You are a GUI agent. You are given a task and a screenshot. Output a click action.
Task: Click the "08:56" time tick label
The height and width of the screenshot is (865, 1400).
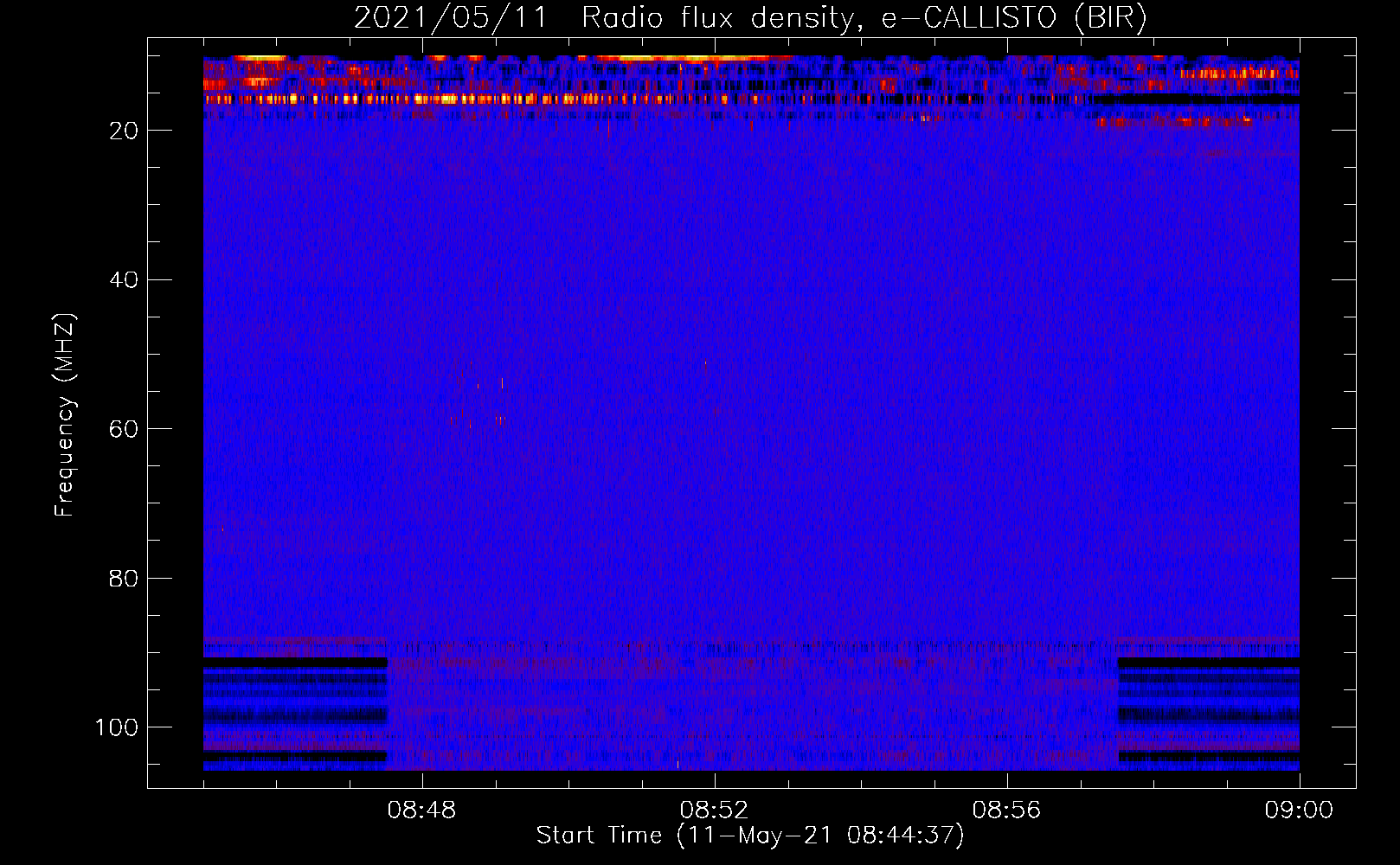click(1006, 811)
